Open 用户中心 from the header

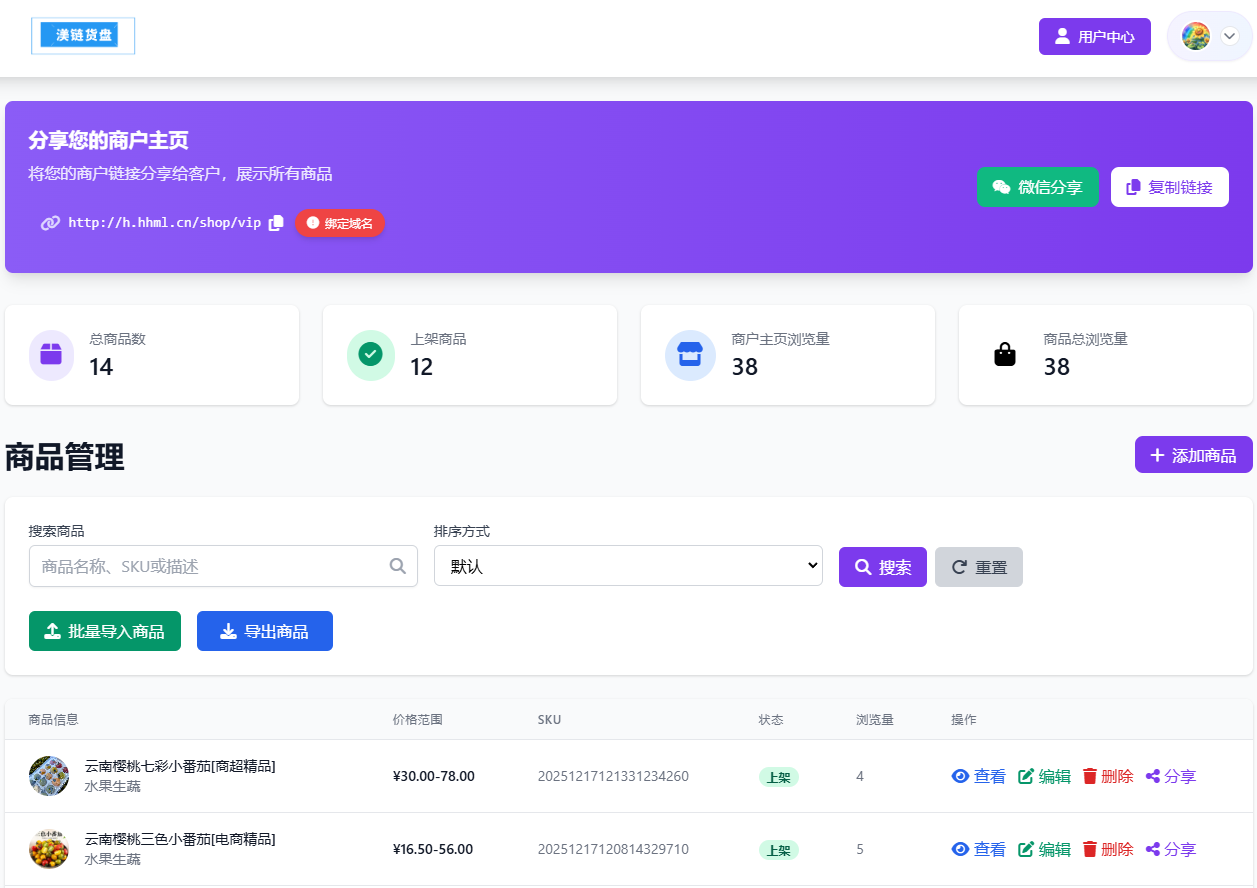pyautogui.click(x=1094, y=37)
